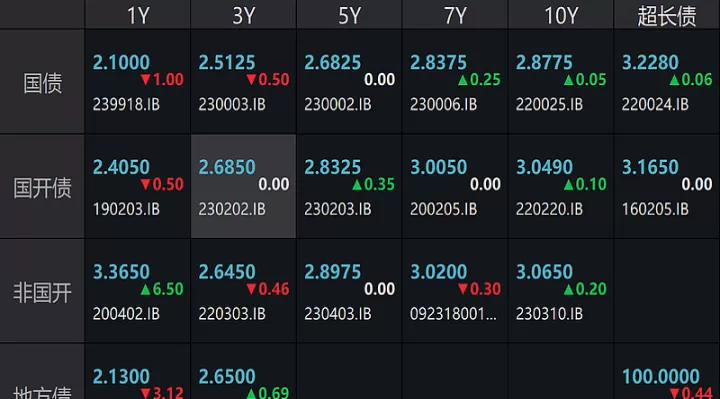Open bond cell 220025.IB

(x=561, y=82)
